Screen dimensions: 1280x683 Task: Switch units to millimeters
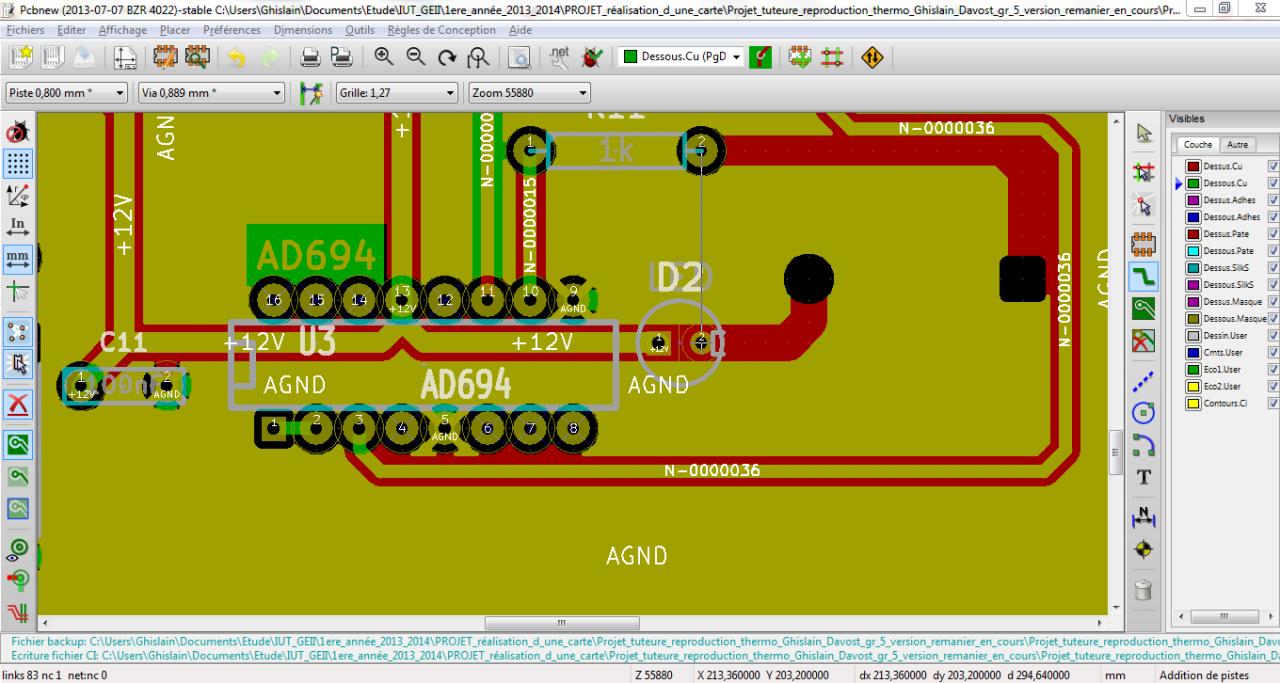[x=18, y=258]
